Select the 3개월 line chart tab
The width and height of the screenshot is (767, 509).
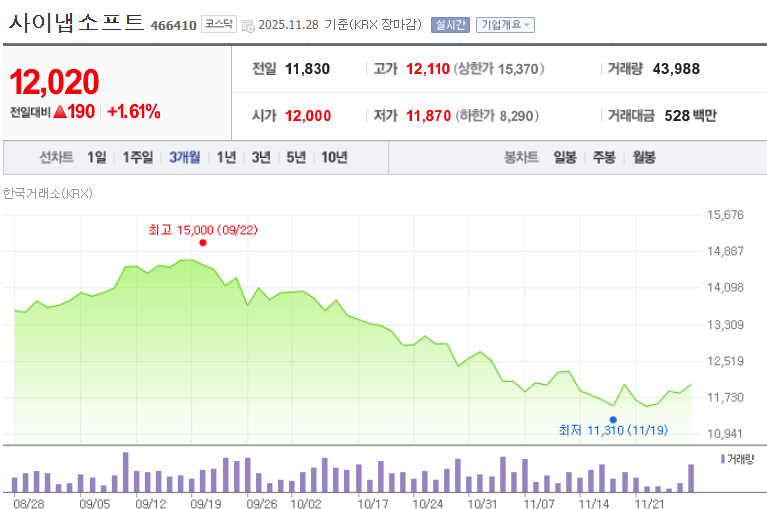click(185, 157)
